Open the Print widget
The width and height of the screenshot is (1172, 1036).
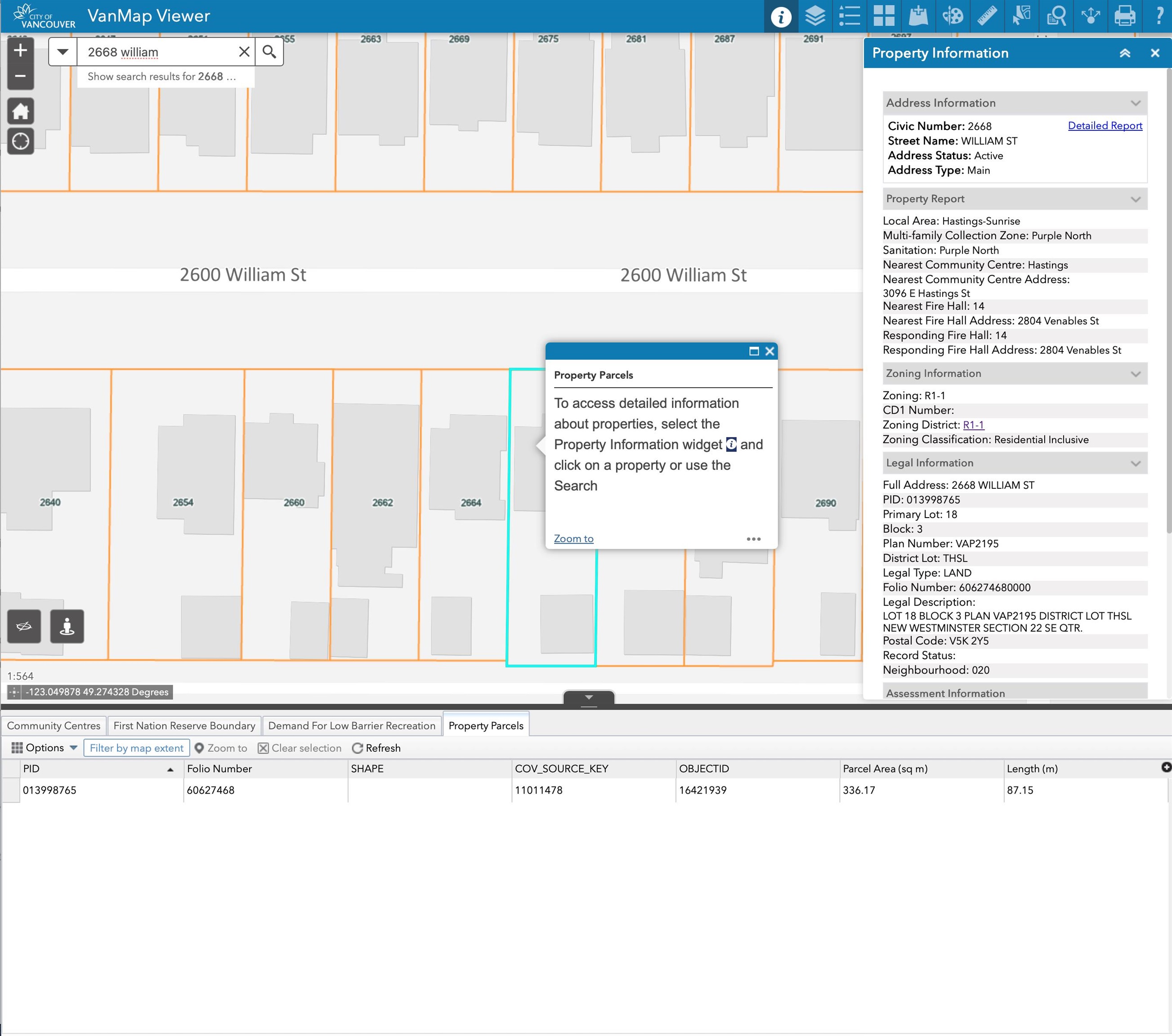pos(1124,16)
